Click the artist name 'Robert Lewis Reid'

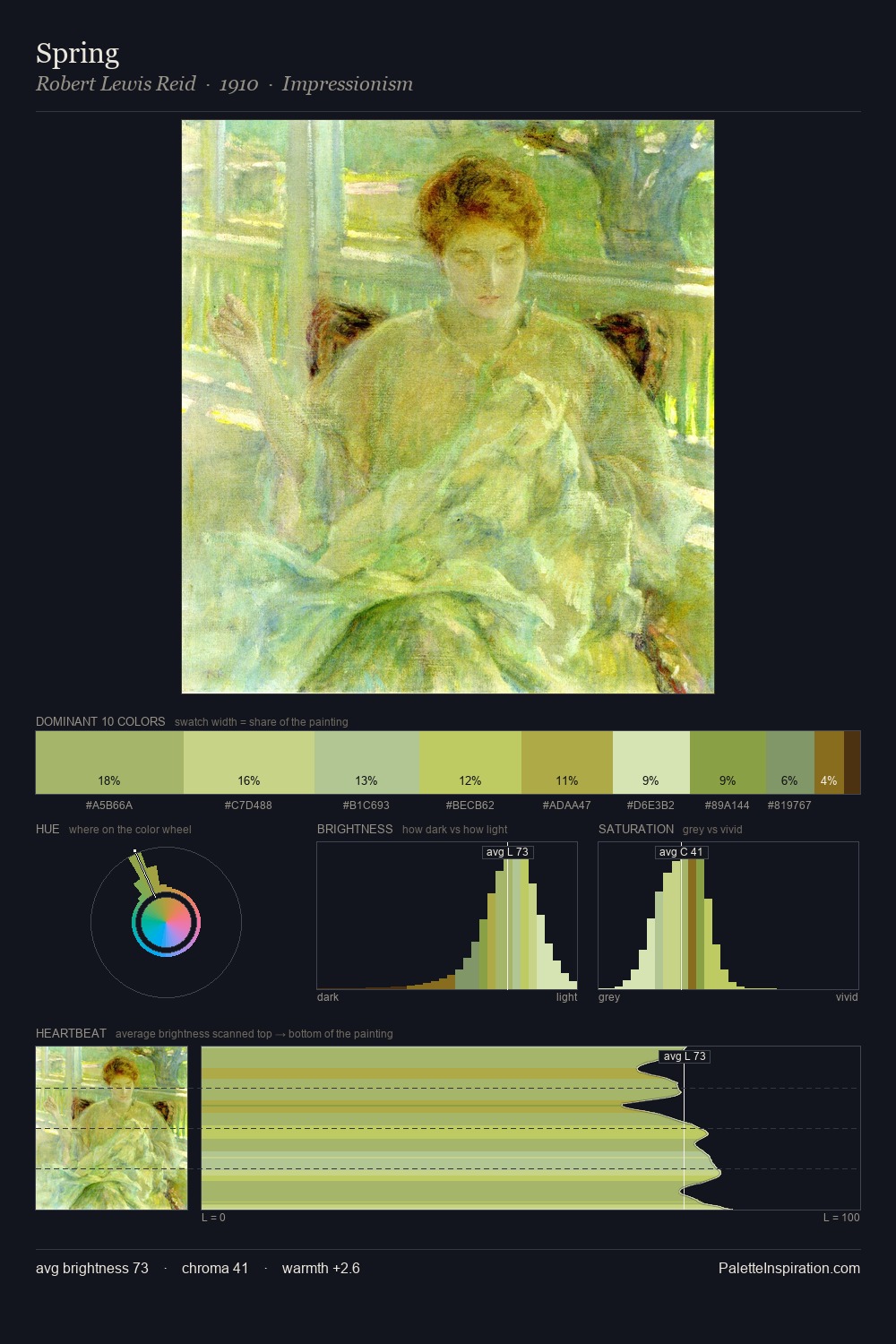[x=116, y=84]
